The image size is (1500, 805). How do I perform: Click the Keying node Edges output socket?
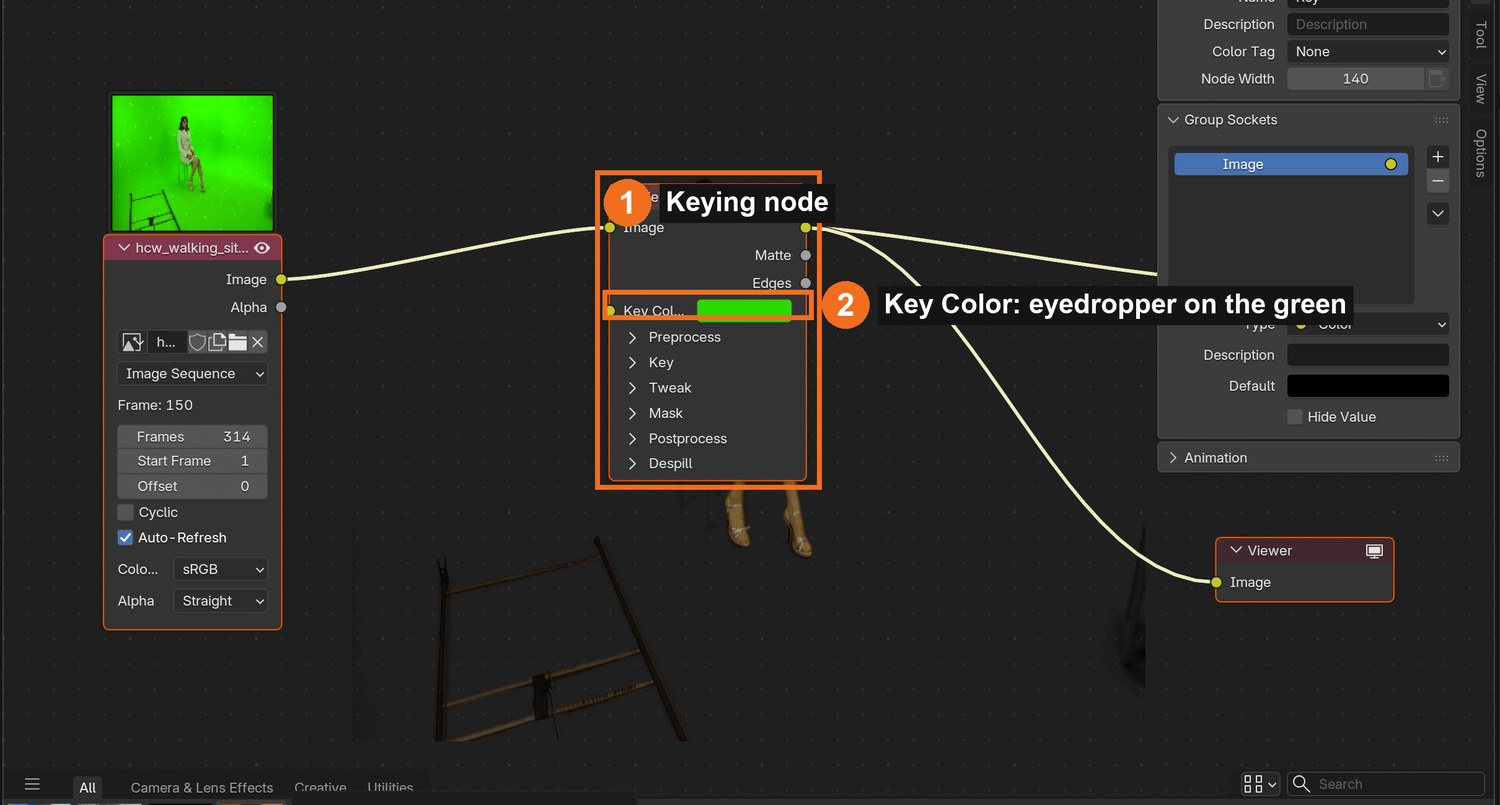pyautogui.click(x=806, y=283)
